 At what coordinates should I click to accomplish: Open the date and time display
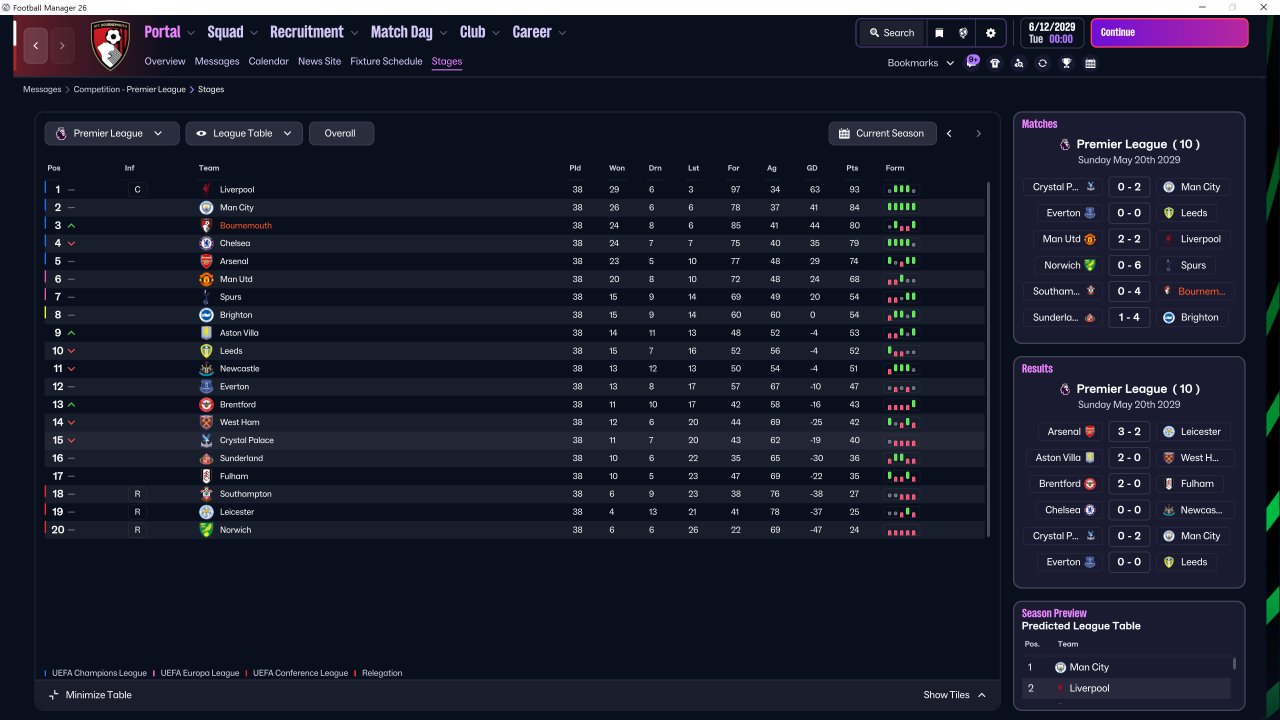point(1052,33)
